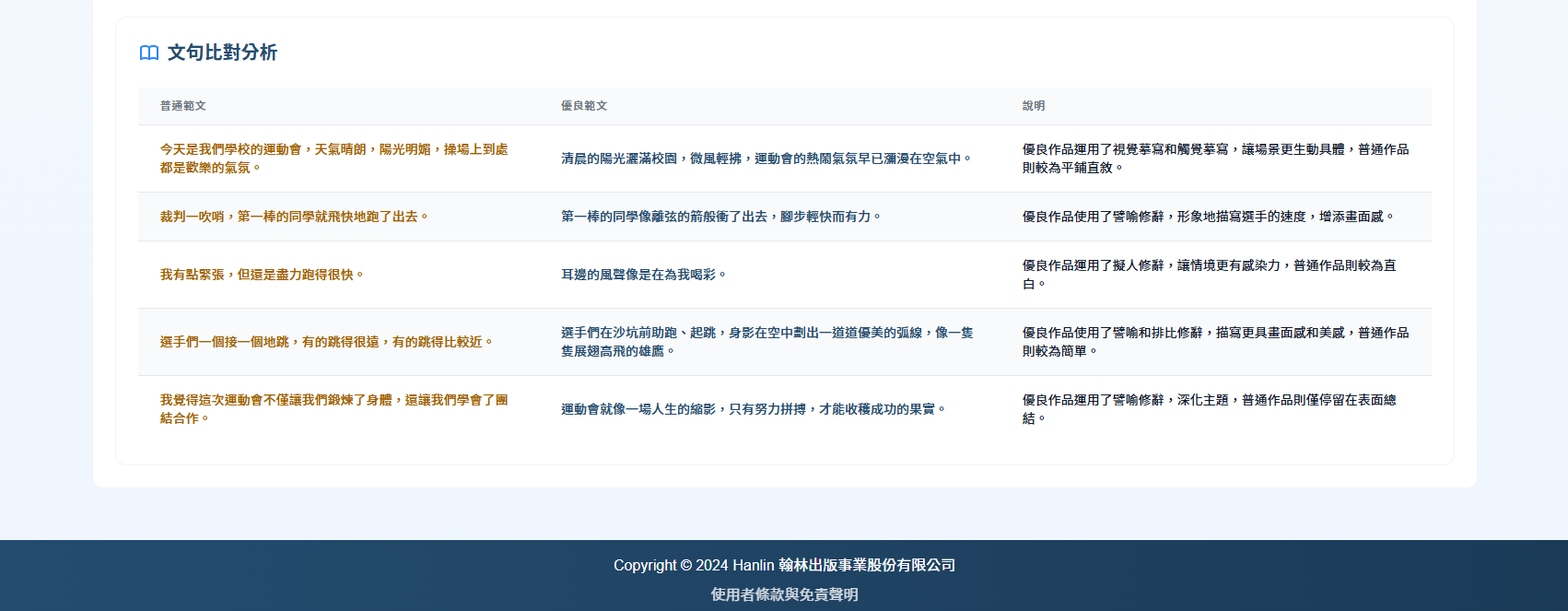This screenshot has height=611, width=1568.
Task: Click the sentence 我有點緊張，但還是盡力跑得很快
Action: click(x=262, y=275)
